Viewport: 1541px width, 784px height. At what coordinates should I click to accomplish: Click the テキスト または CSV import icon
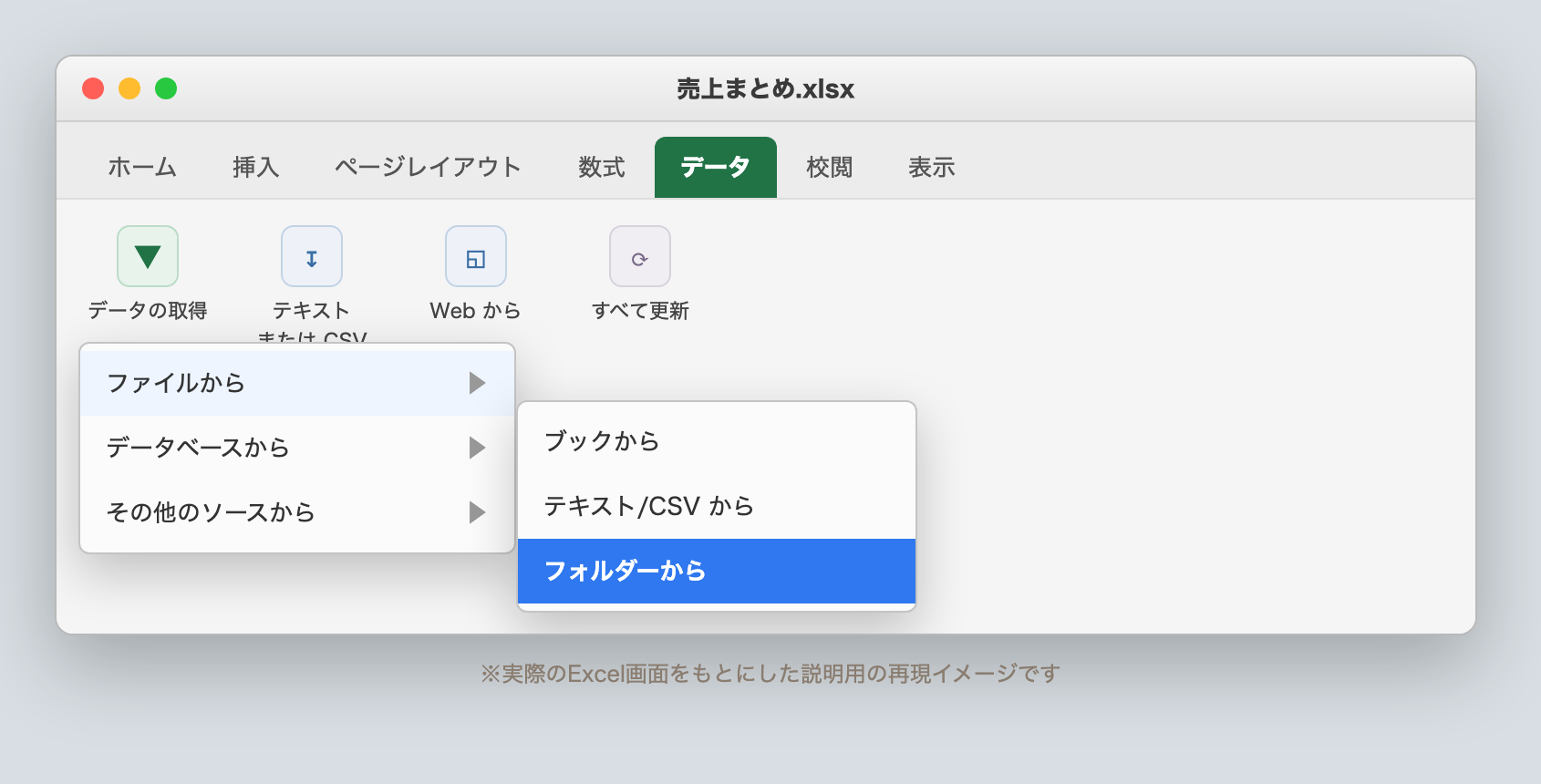312,256
